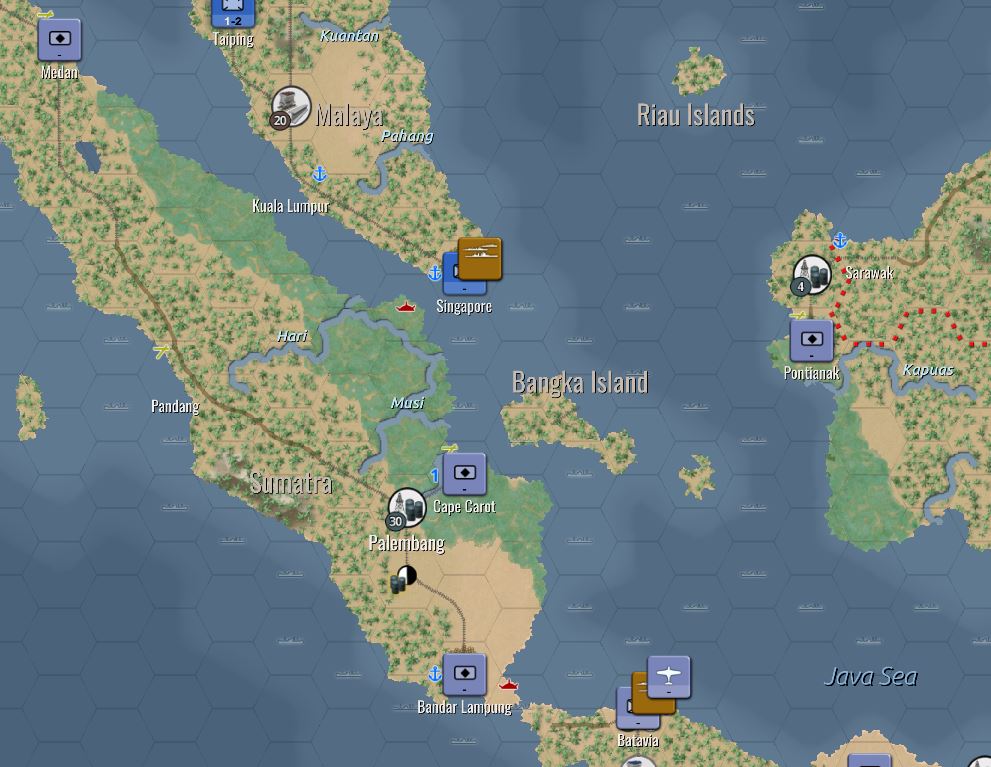Click the Musi river label

click(x=408, y=403)
